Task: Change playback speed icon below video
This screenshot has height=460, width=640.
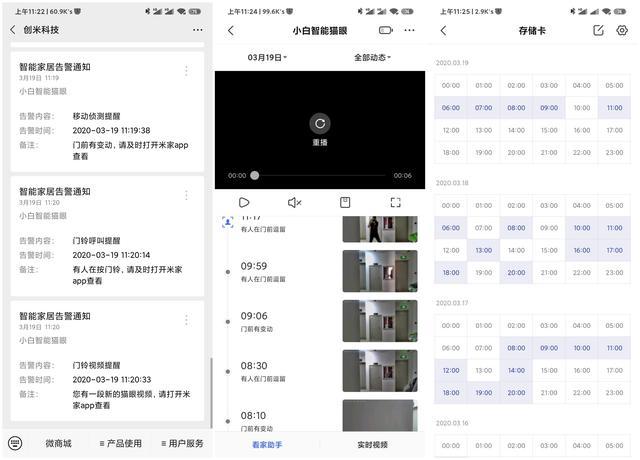Action: (x=244, y=202)
